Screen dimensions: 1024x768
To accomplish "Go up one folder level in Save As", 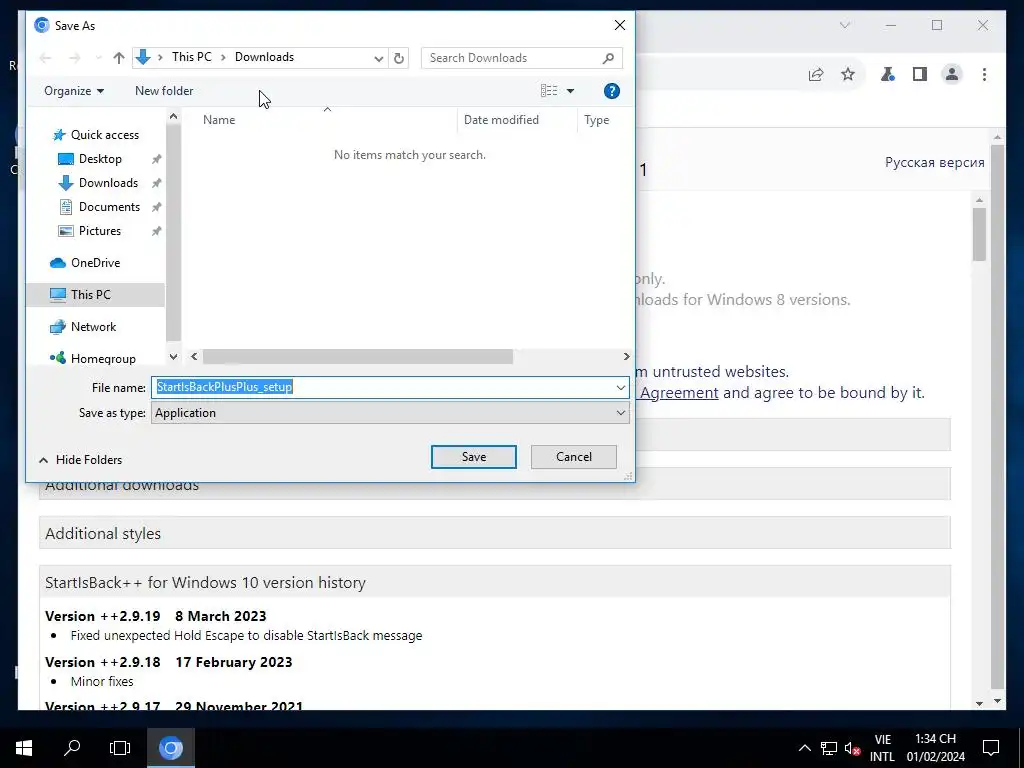I will click(x=118, y=57).
